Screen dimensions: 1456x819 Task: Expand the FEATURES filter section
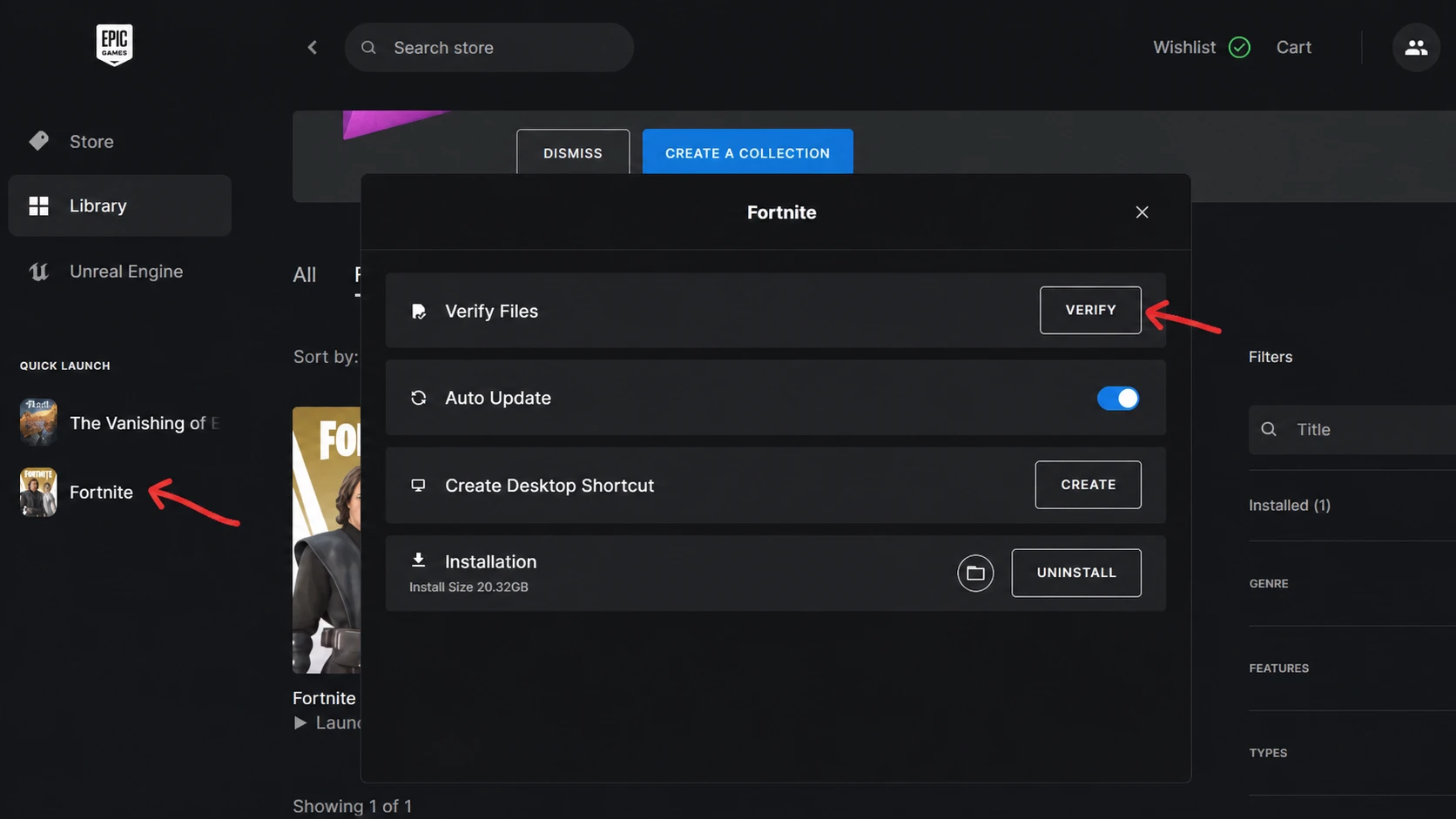pyautogui.click(x=1279, y=668)
